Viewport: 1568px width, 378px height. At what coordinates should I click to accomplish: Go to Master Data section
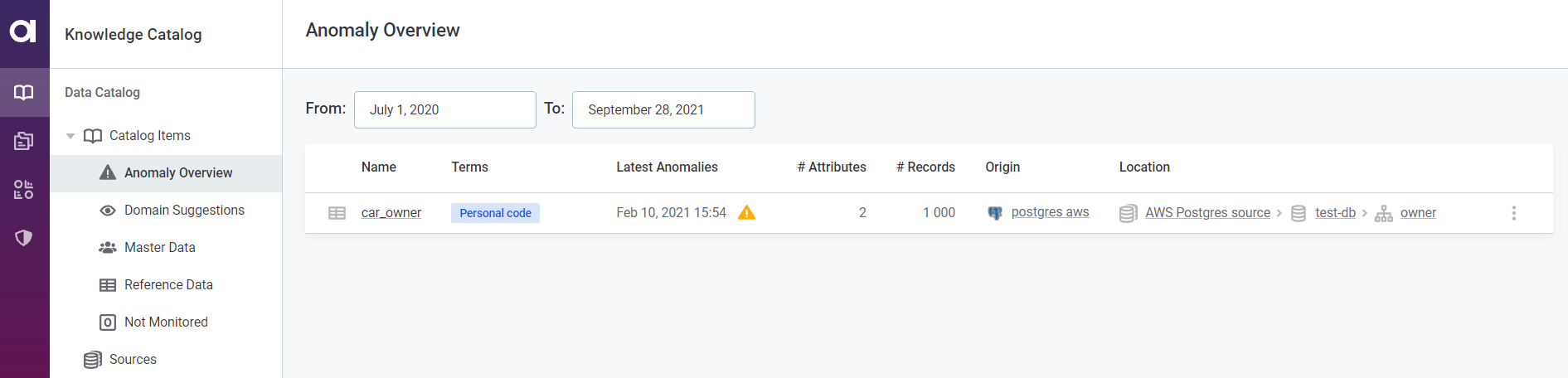coord(159,248)
